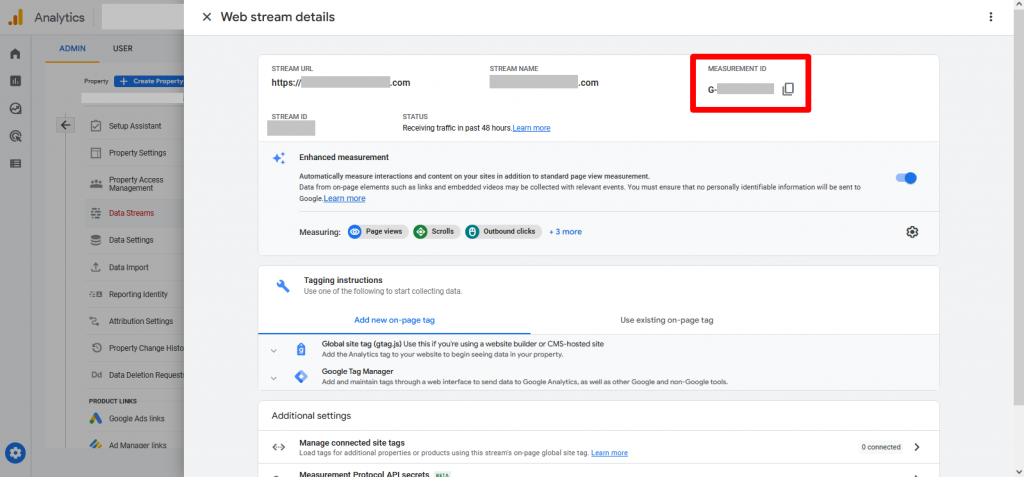This screenshot has width=1024, height=477.
Task: Click the Create Property button
Action: point(150,82)
